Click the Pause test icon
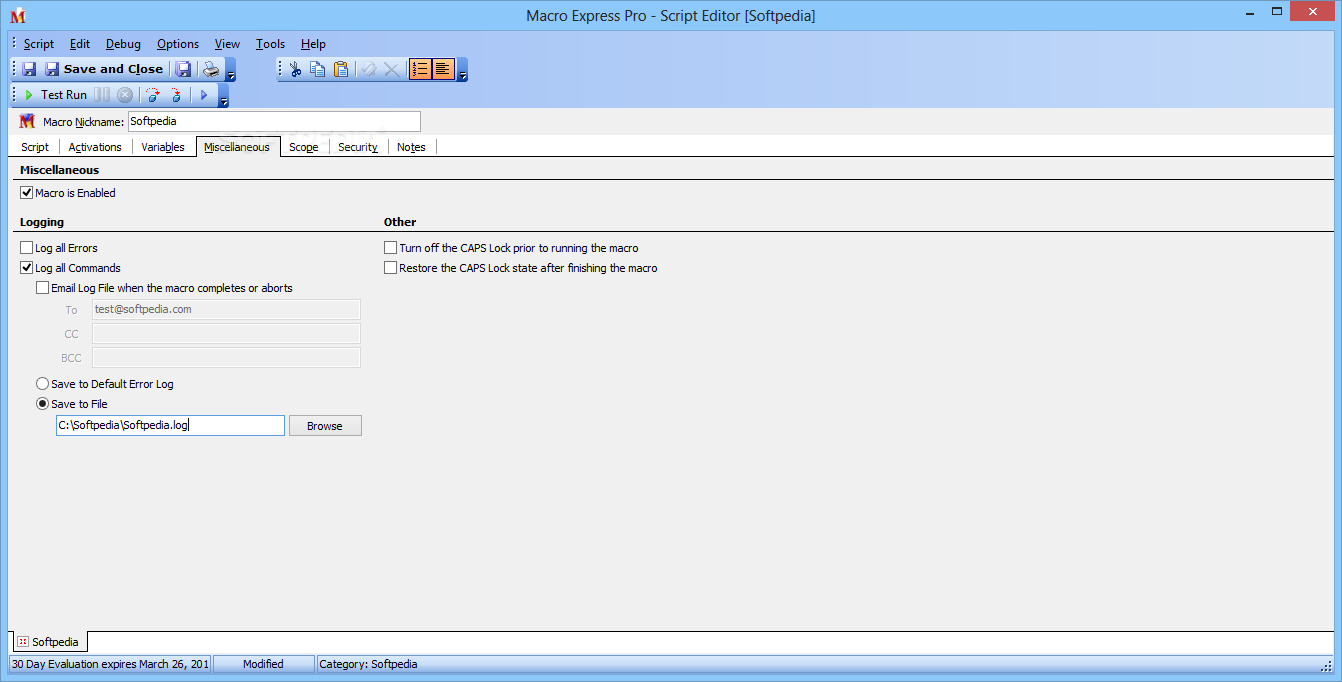 tap(102, 95)
